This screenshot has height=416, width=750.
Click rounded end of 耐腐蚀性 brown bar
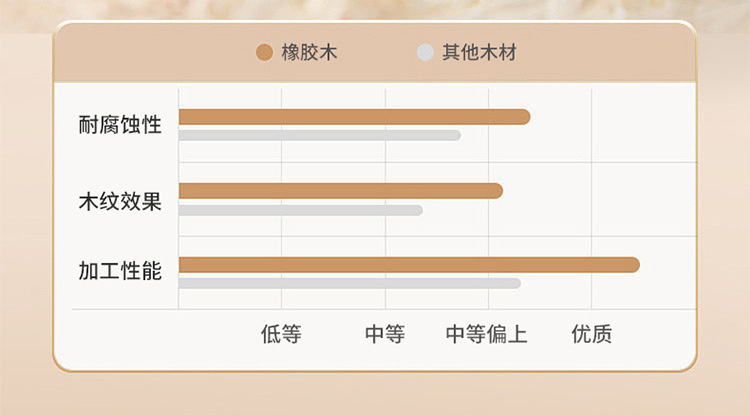click(524, 117)
